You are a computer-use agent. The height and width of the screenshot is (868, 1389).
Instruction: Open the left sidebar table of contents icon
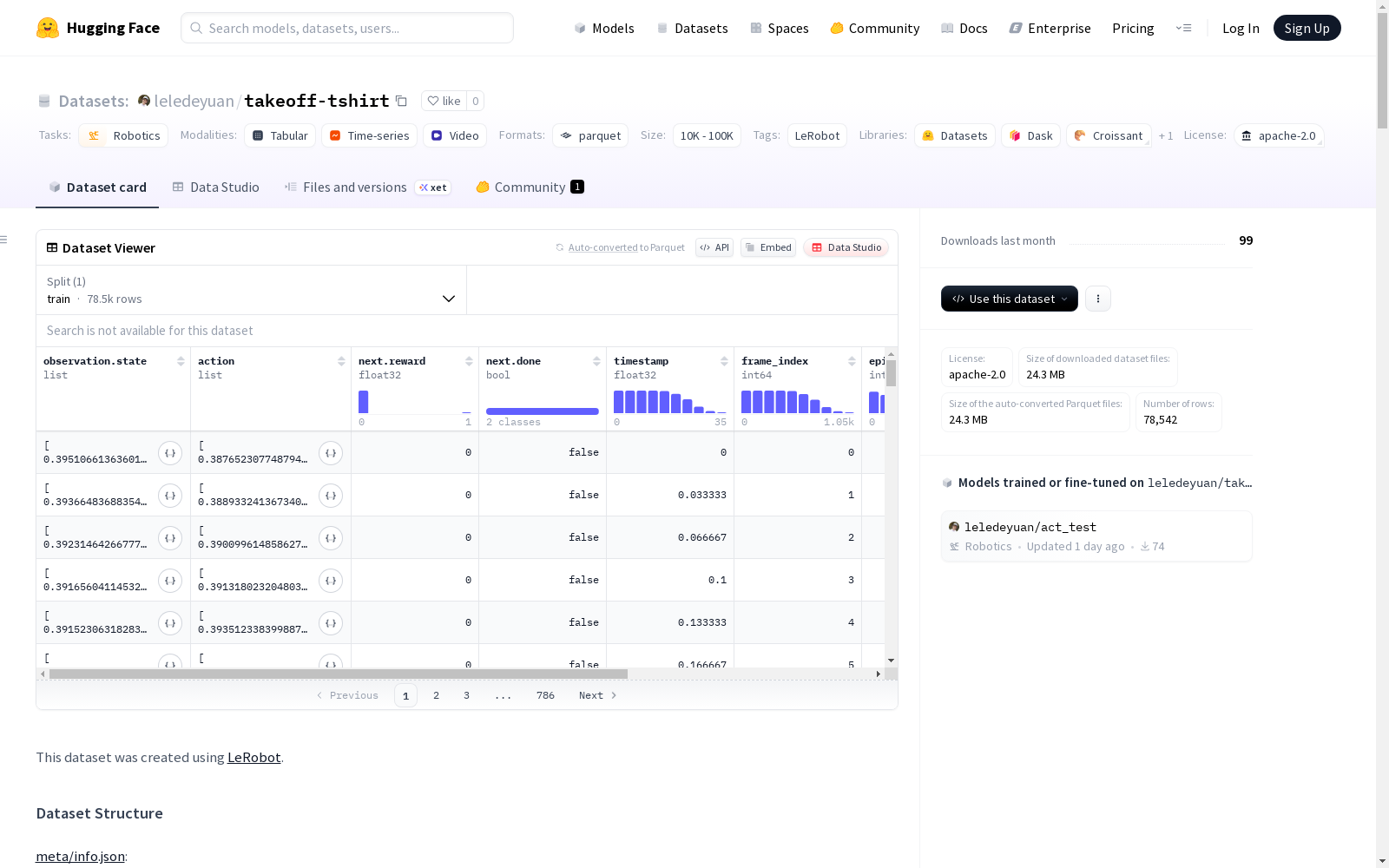tap(3, 240)
